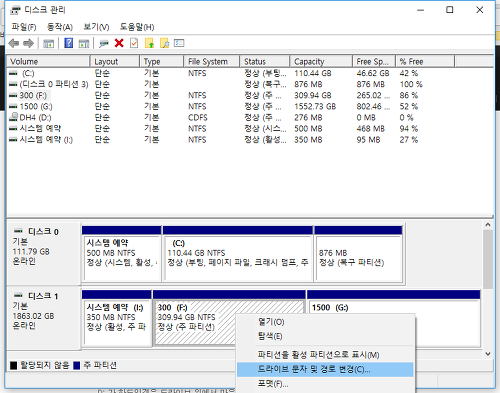Maximize the 디스크 관리 window
Image resolution: width=500 pixels, height=393 pixels.
click(x=450, y=10)
